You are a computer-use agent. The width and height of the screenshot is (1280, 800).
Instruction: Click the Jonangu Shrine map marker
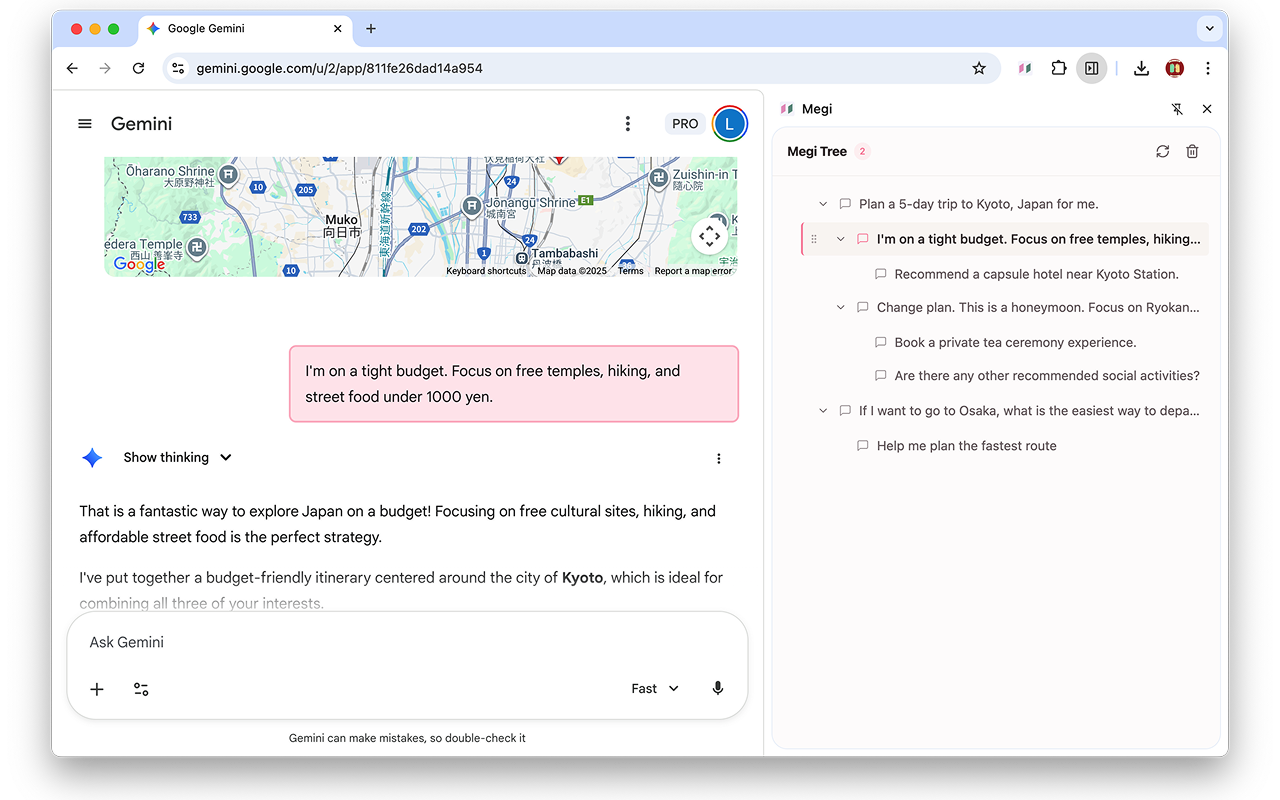pyautogui.click(x=472, y=207)
